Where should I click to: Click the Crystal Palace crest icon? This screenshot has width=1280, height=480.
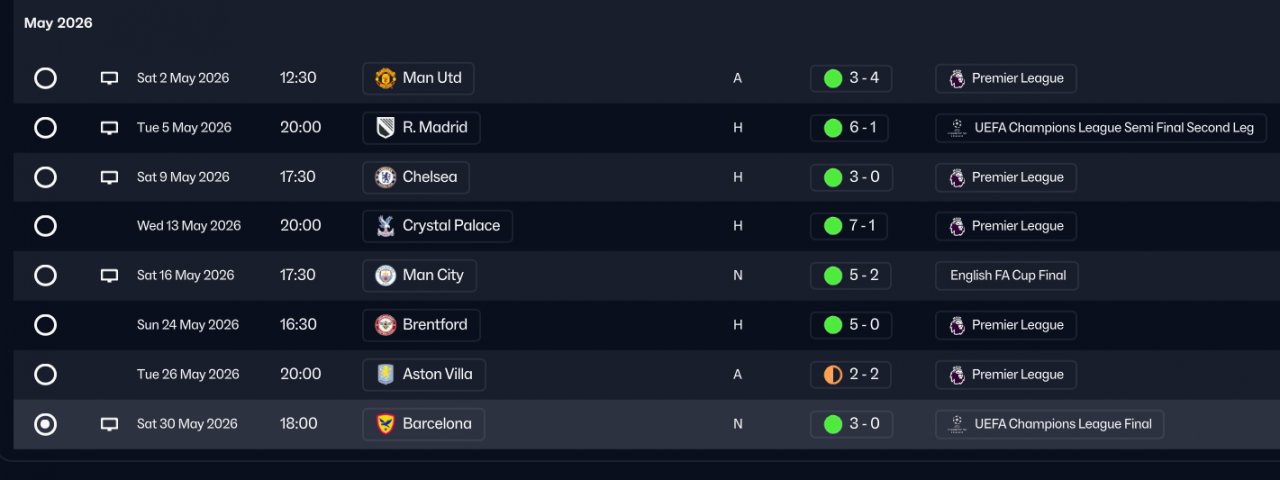[385, 226]
